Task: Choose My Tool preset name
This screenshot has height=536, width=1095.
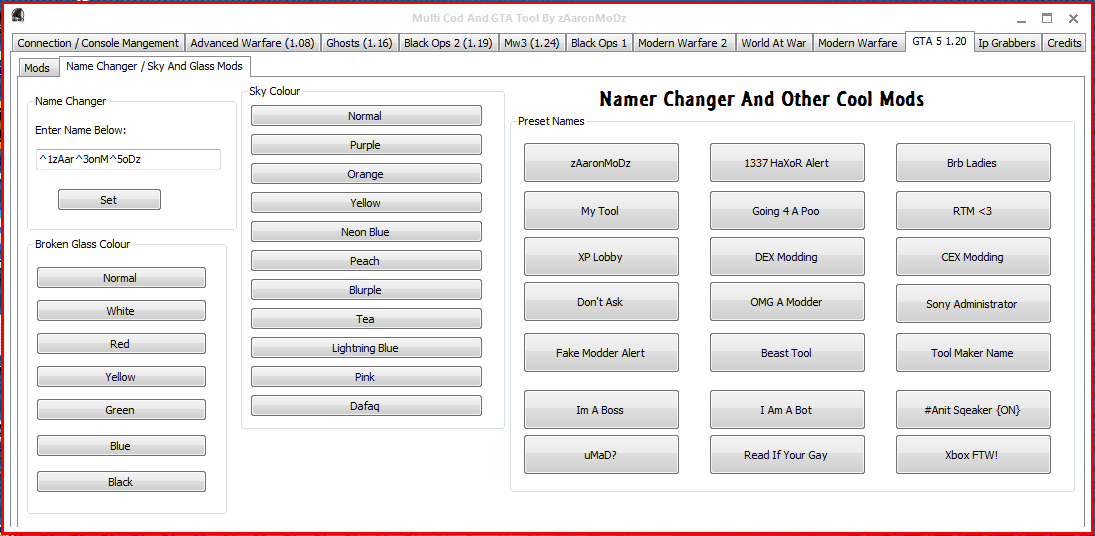Action: point(601,211)
